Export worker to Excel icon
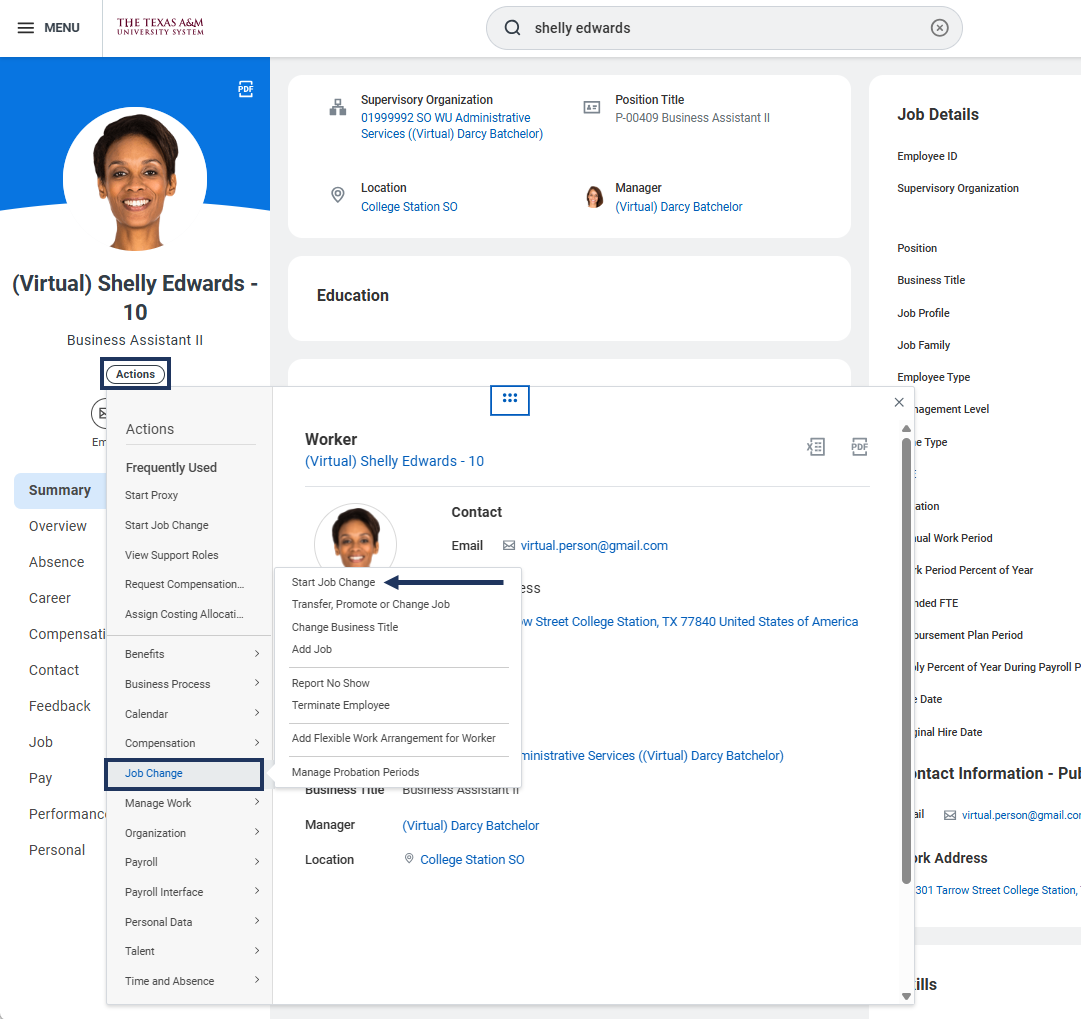 pyautogui.click(x=816, y=447)
